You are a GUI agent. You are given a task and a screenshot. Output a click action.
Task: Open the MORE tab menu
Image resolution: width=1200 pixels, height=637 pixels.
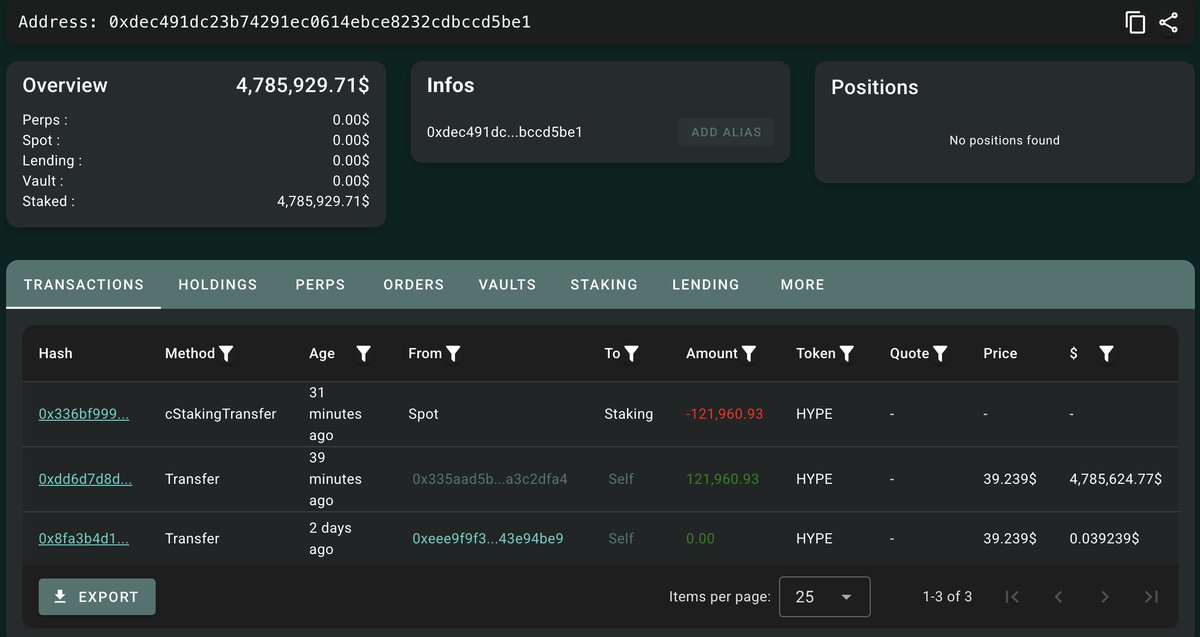click(x=803, y=285)
